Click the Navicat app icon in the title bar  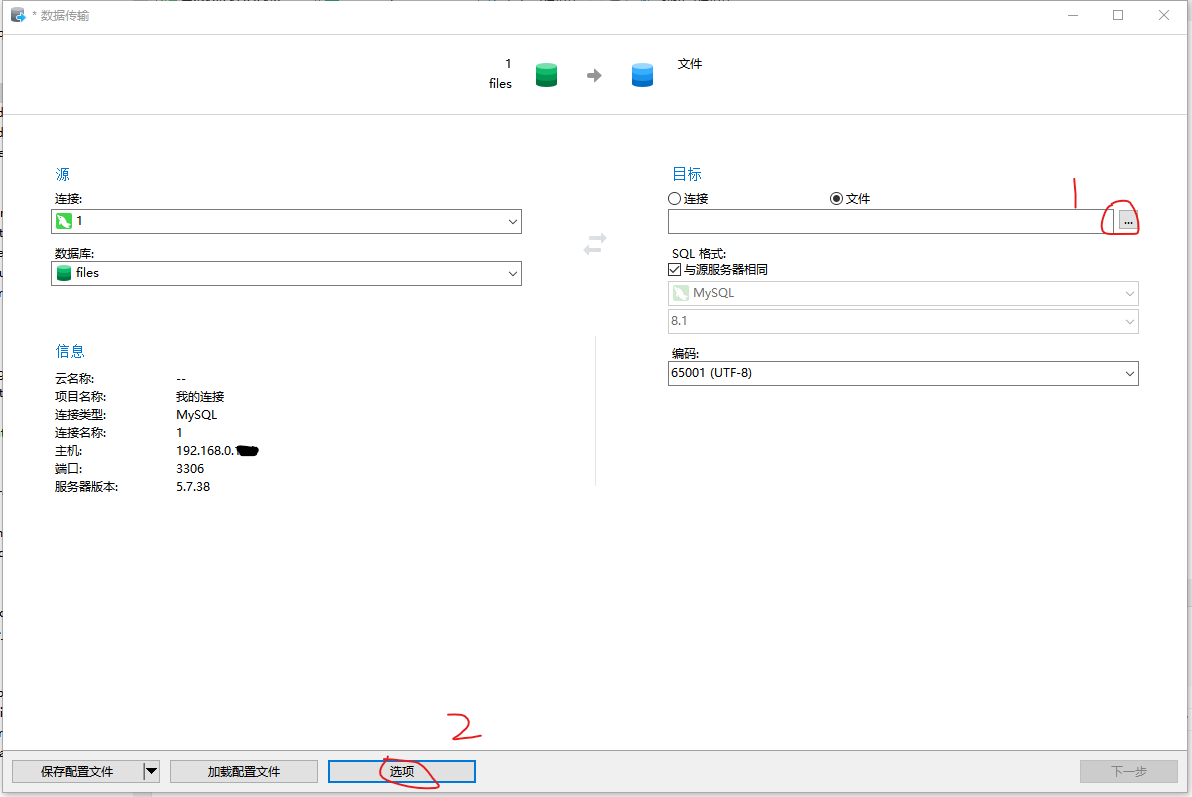16,14
